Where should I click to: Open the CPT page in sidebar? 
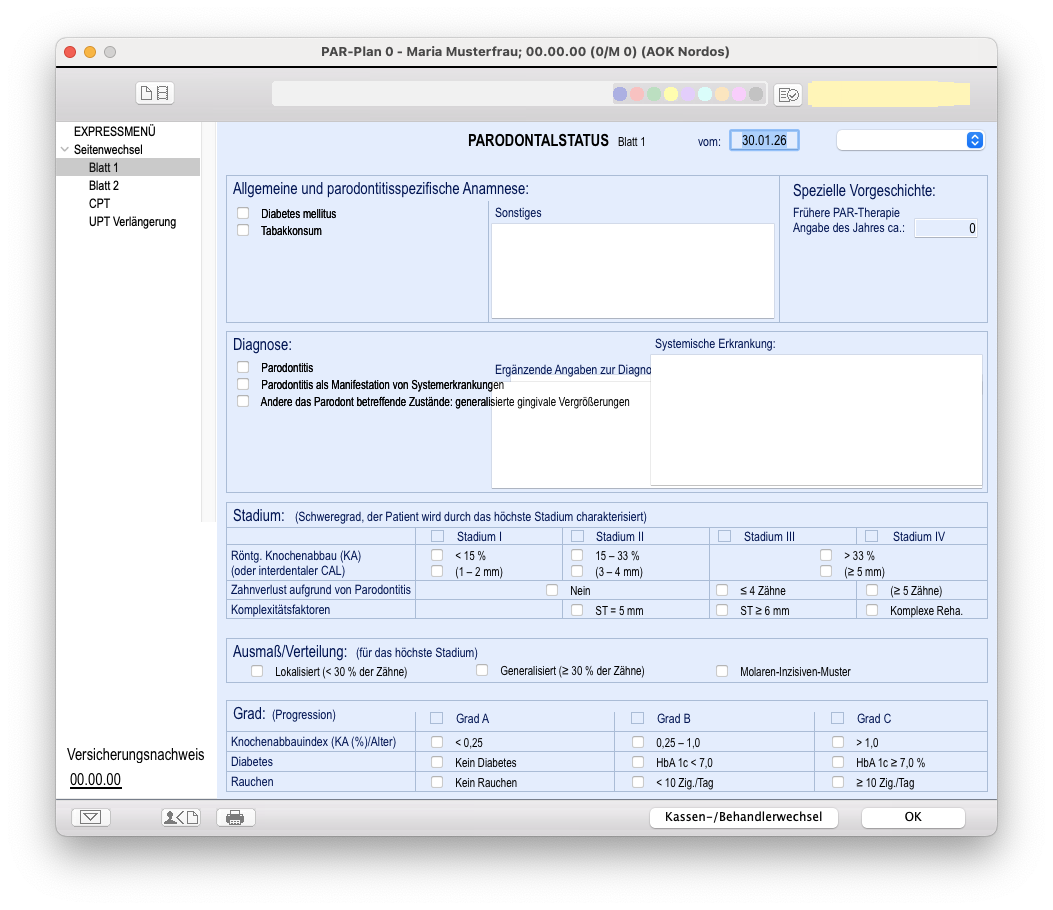point(99,203)
